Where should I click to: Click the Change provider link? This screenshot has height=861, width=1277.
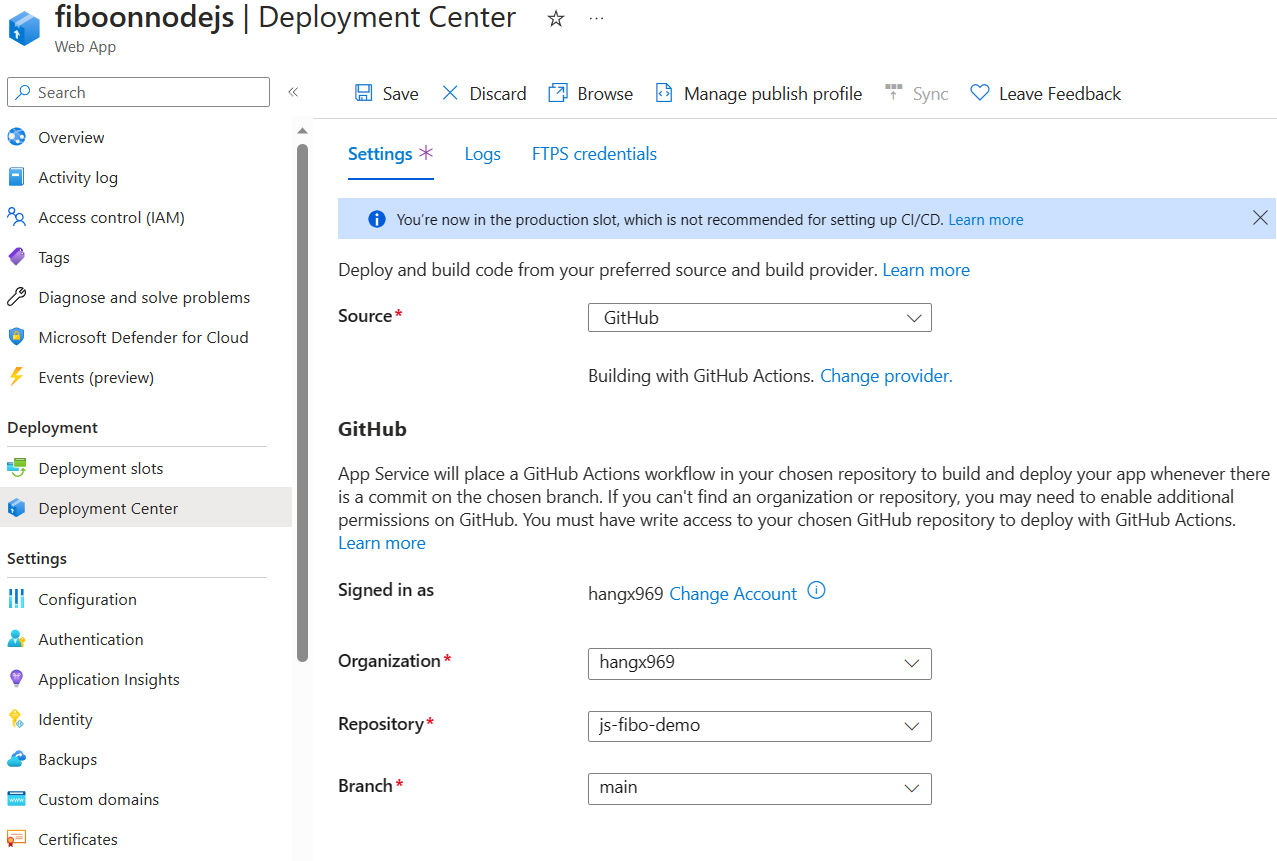point(886,376)
